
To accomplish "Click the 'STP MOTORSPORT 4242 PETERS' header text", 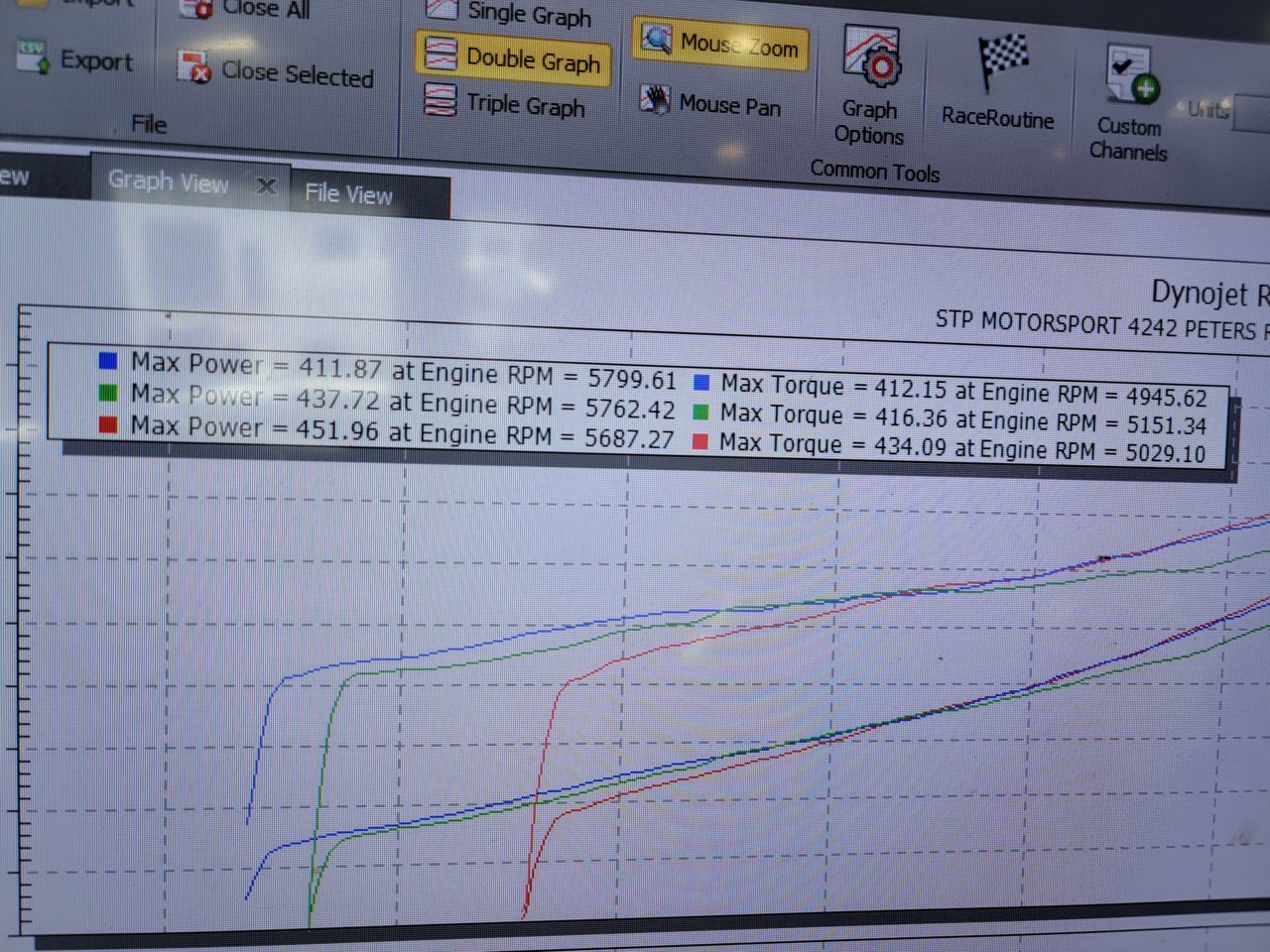I will tap(1095, 325).
